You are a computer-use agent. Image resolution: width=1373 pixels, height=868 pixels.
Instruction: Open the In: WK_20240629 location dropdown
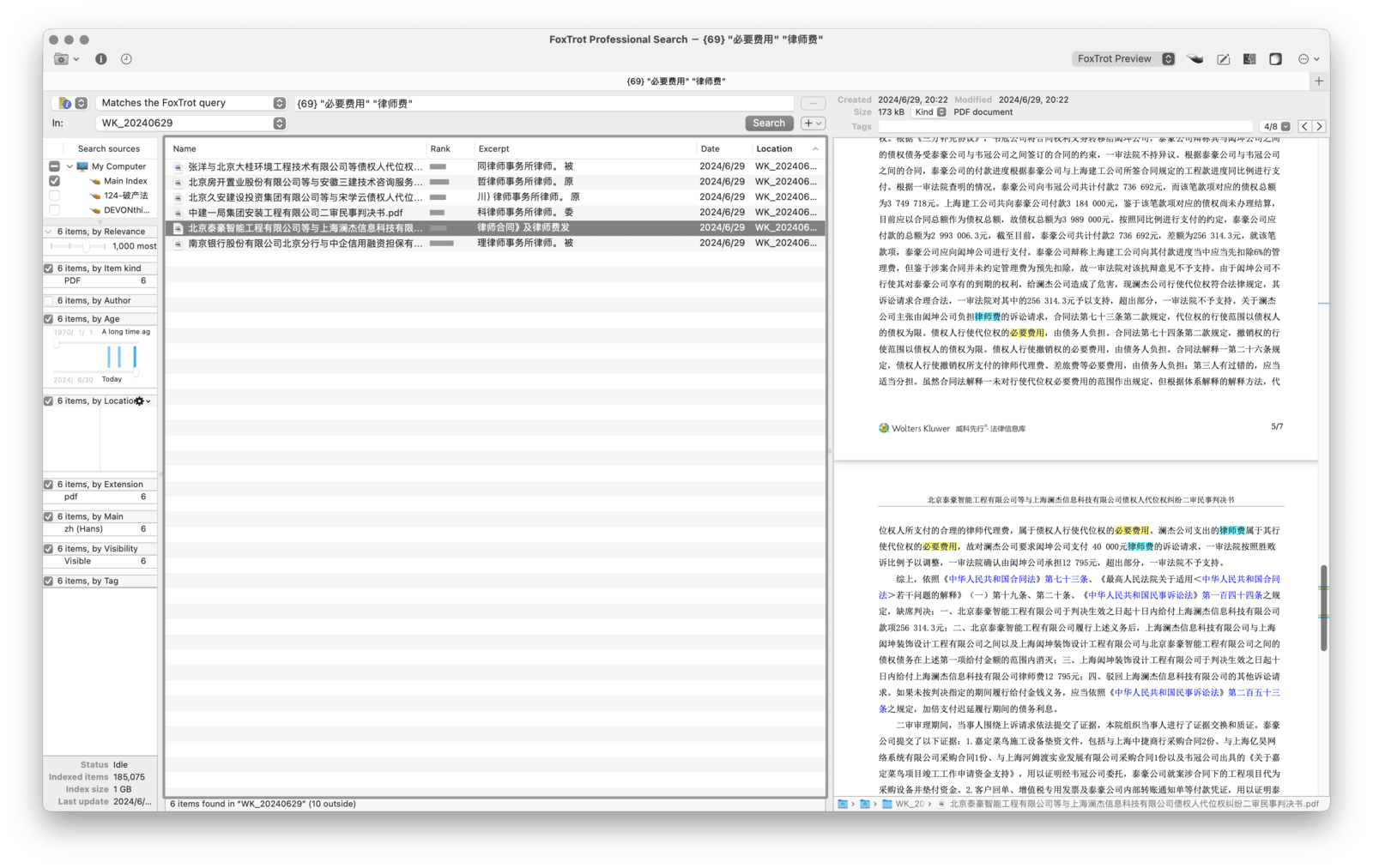point(191,124)
